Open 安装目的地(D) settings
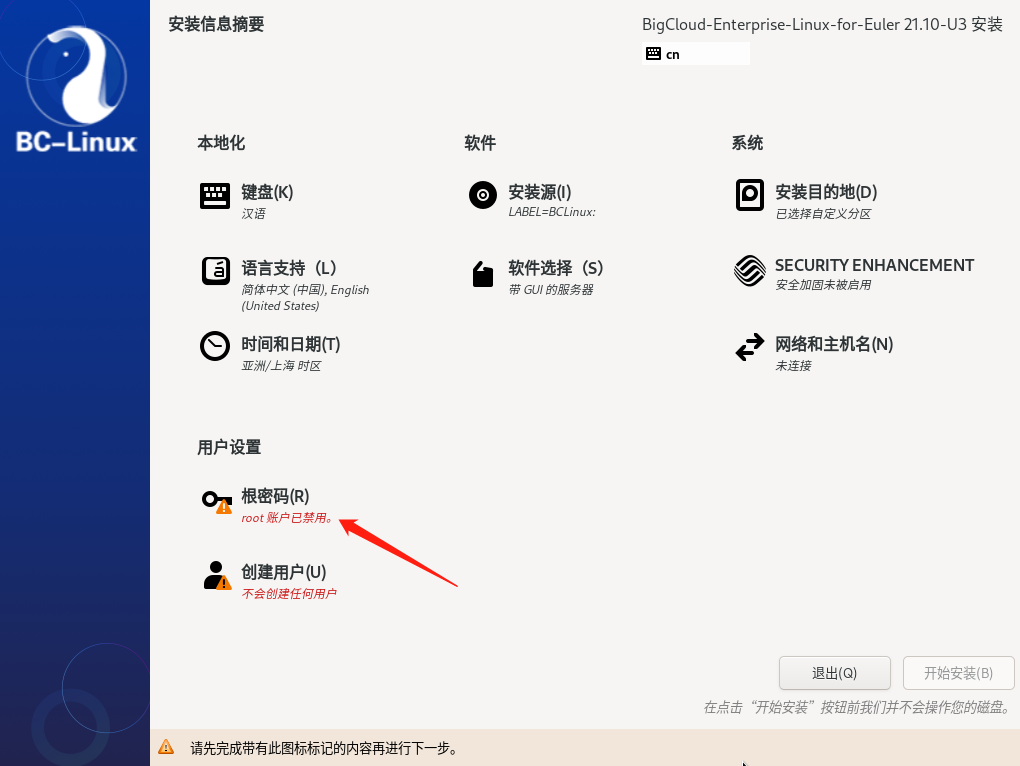Image resolution: width=1020 pixels, height=766 pixels. 825,192
